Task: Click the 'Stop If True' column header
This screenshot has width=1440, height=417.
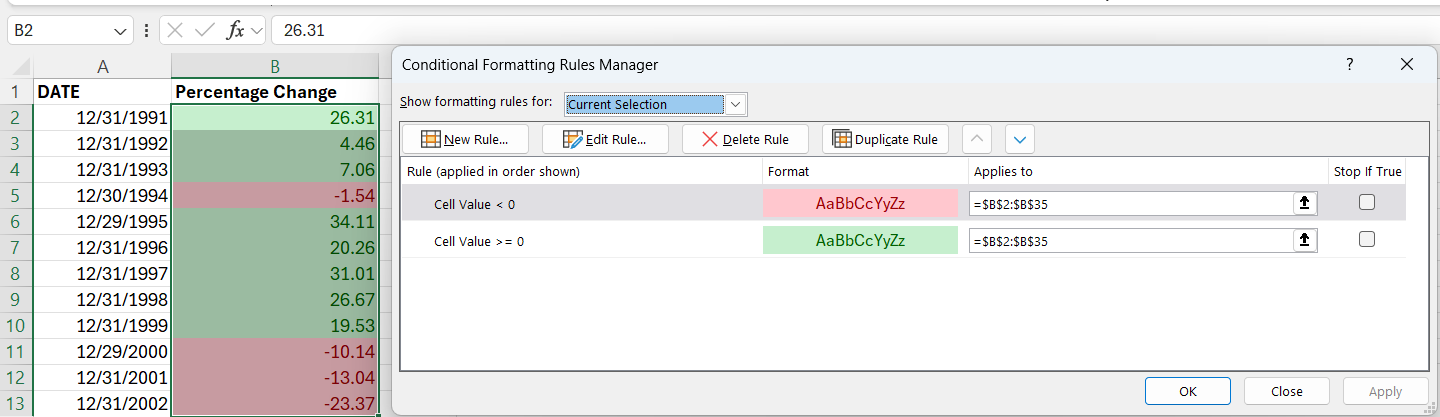Action: (x=1368, y=171)
